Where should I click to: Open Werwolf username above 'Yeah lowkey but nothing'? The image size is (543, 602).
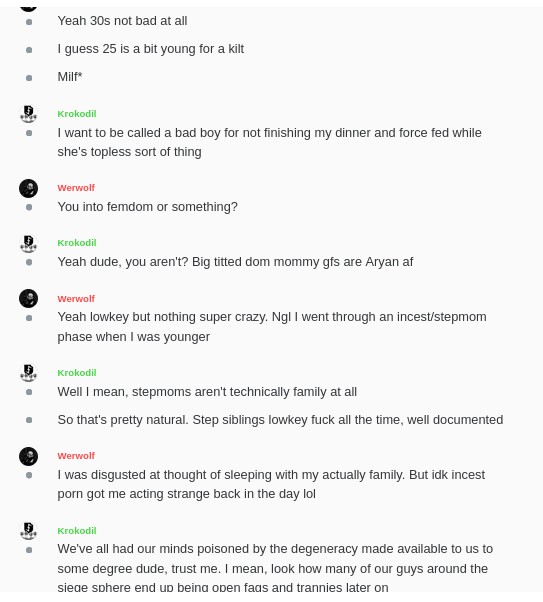(x=76, y=299)
